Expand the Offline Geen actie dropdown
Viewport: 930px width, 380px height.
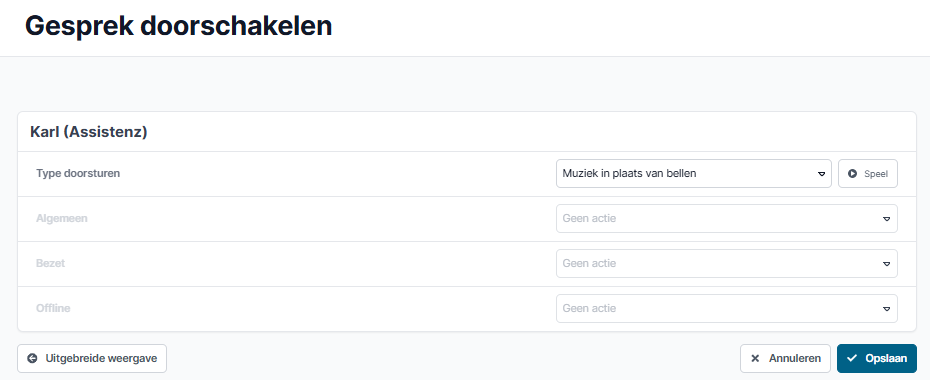click(727, 309)
